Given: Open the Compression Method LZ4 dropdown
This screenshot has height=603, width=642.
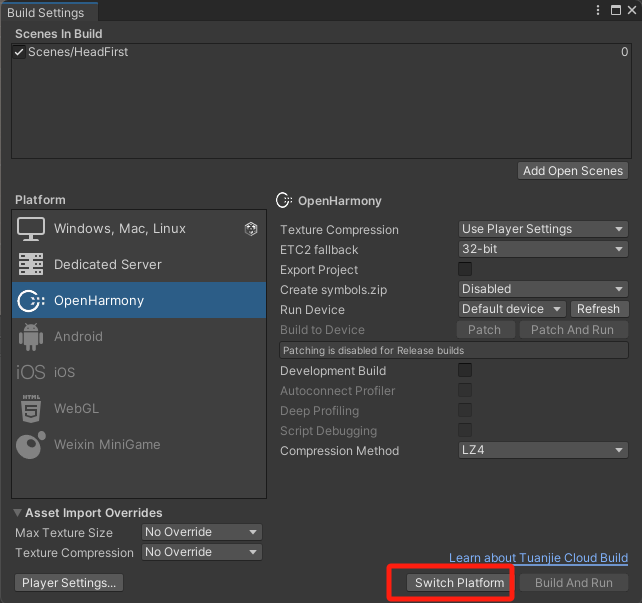Looking at the screenshot, I should (x=543, y=451).
